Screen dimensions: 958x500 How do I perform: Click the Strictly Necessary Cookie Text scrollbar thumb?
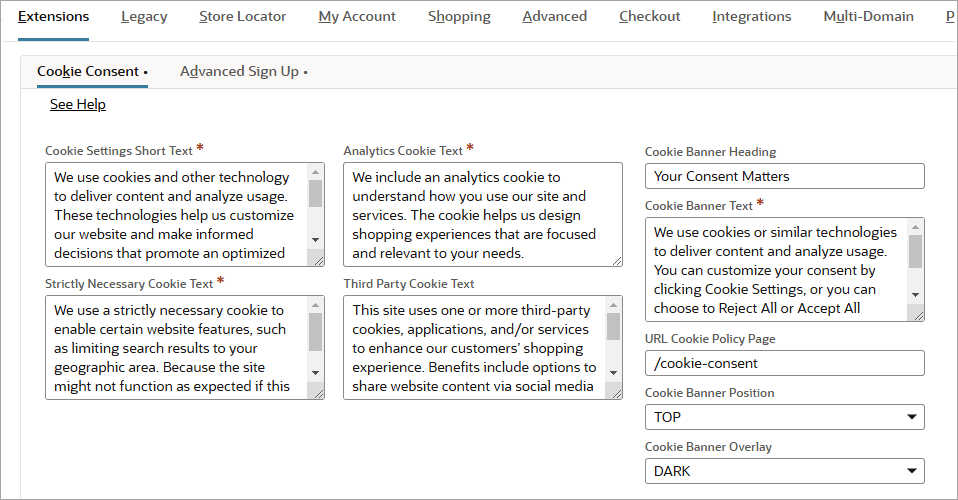pos(315,331)
